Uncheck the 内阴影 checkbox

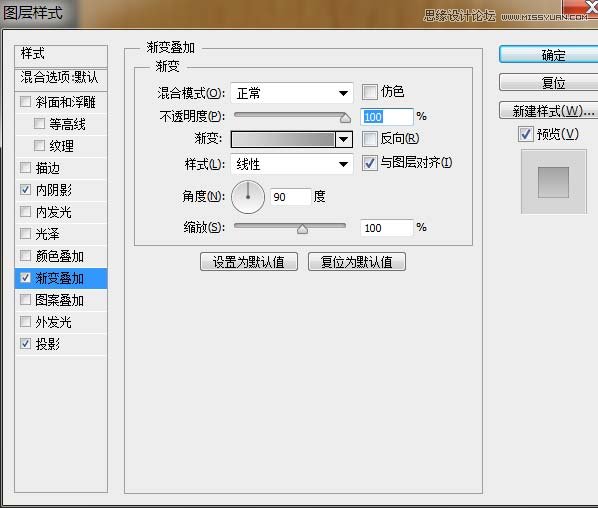26,190
